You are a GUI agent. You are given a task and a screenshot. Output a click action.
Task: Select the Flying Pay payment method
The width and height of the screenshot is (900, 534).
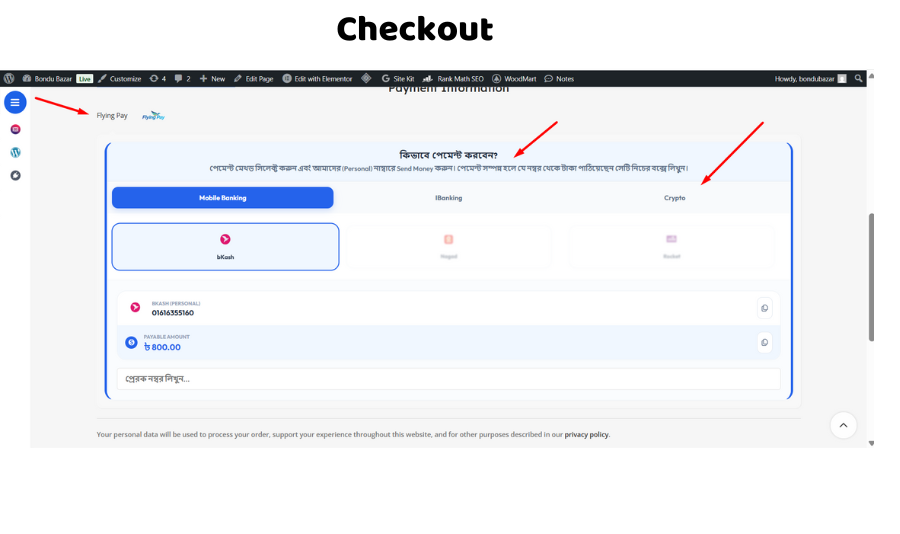(112, 115)
